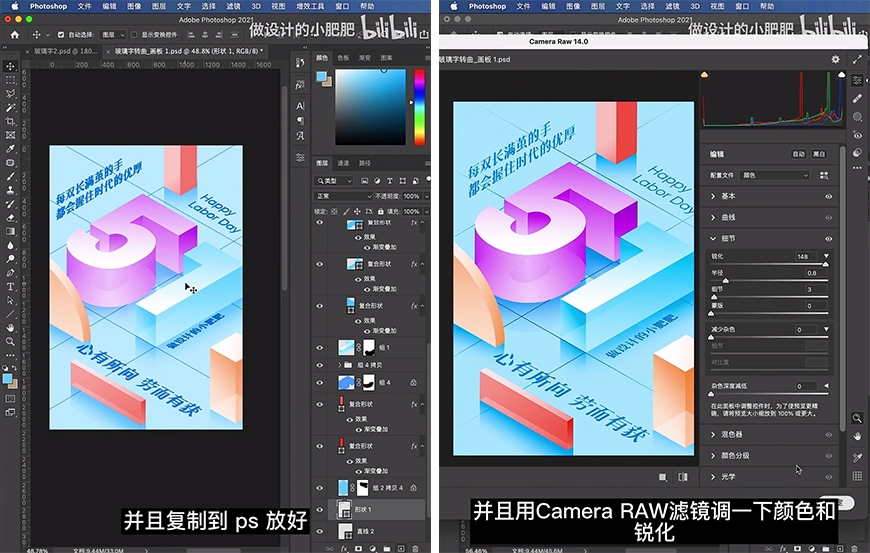
Task: Expand the 曲线 section
Action: coord(713,217)
